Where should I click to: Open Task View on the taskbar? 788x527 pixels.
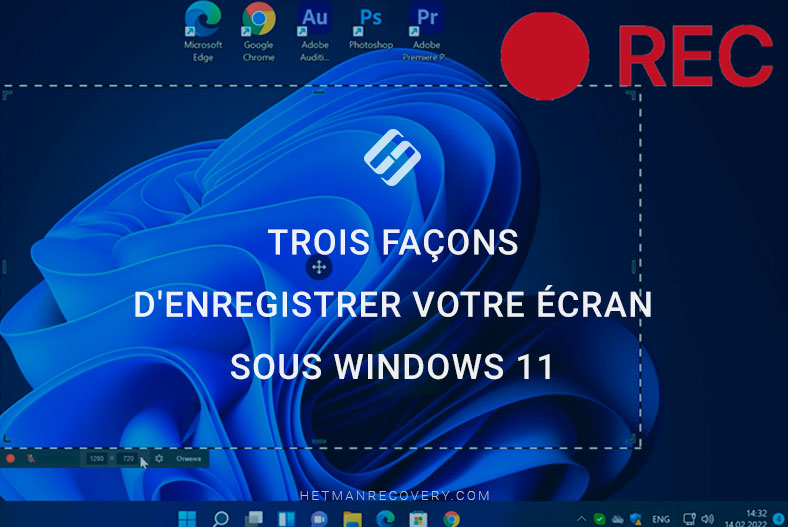(x=254, y=518)
